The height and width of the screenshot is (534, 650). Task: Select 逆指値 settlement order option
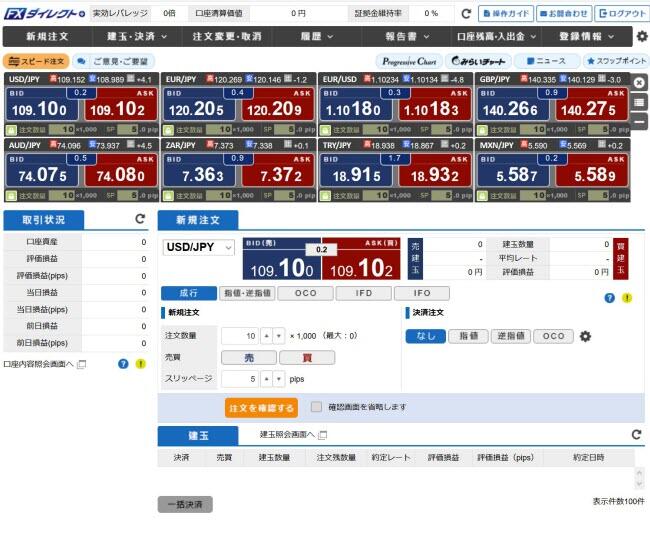(511, 336)
